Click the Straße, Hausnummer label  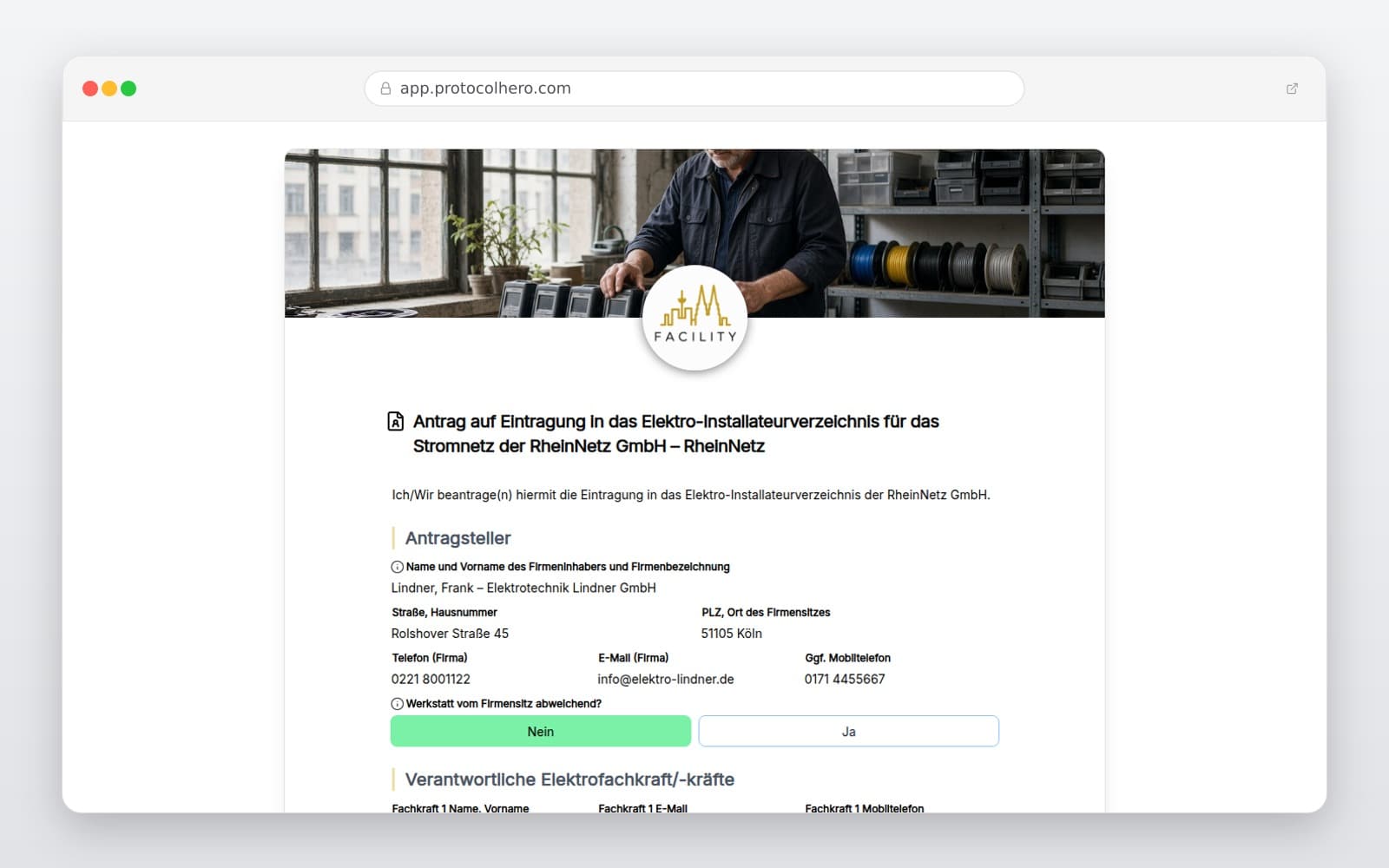pyautogui.click(x=444, y=612)
